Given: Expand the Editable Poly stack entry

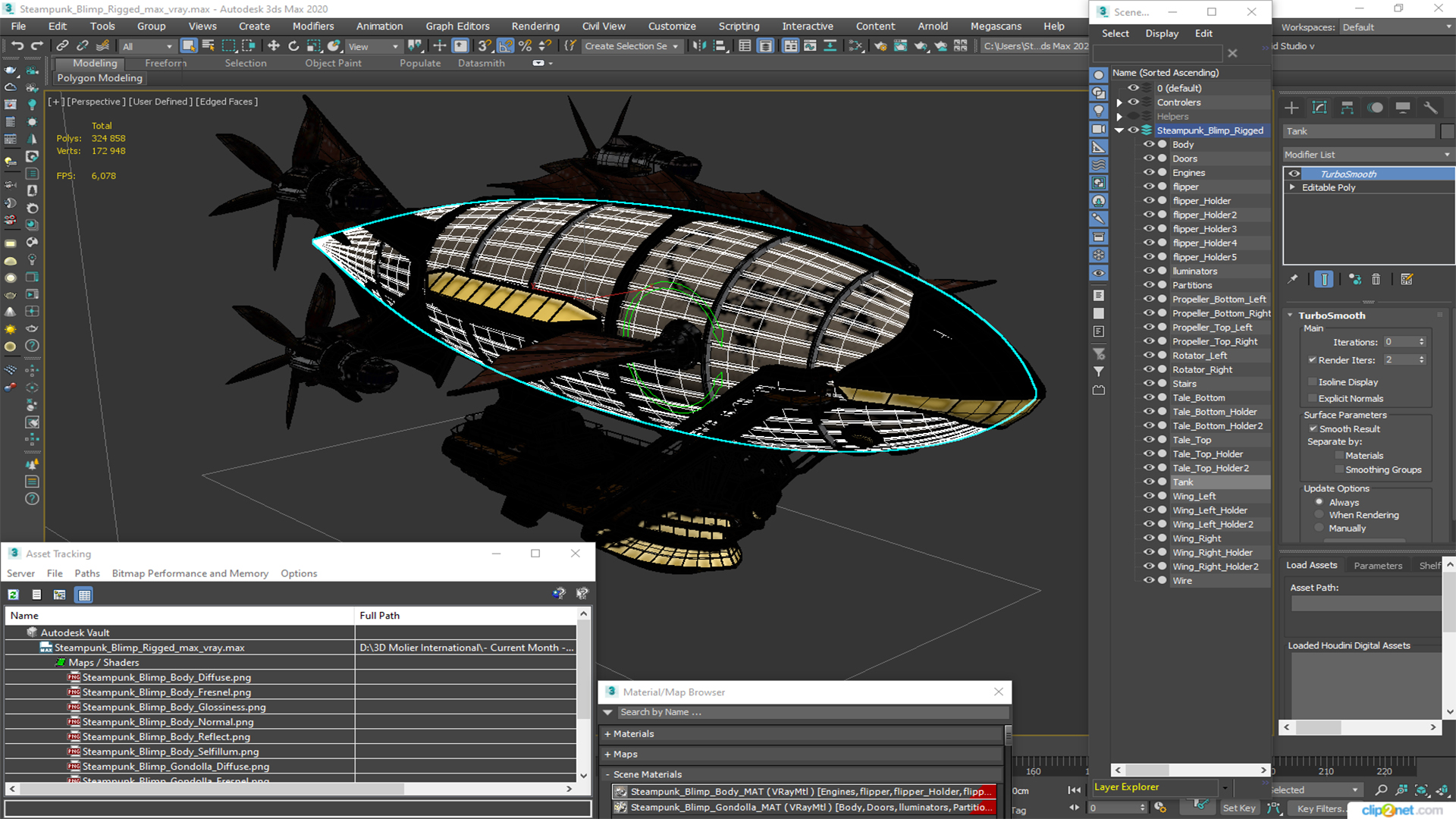Looking at the screenshot, I should (x=1292, y=187).
